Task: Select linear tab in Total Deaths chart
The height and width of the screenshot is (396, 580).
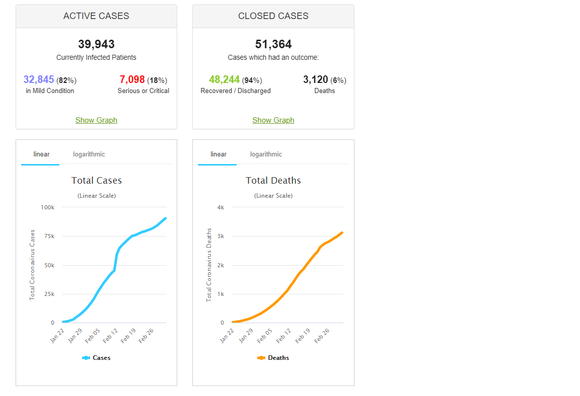Action: tap(218, 154)
